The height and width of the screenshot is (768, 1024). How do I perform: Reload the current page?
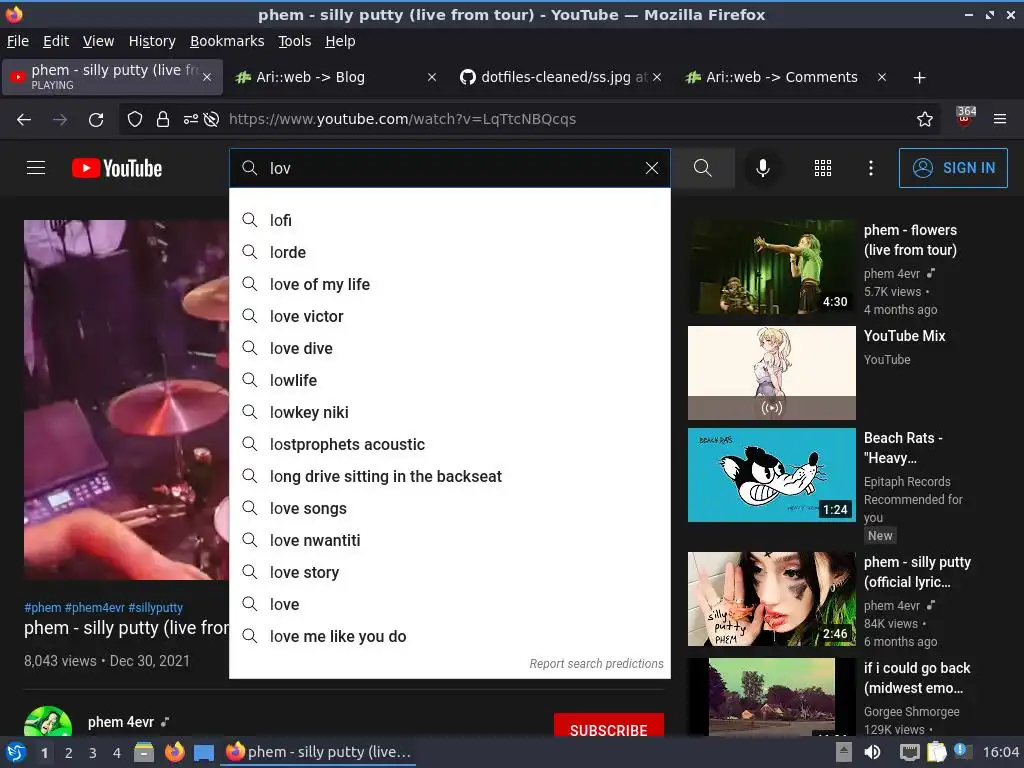point(96,119)
